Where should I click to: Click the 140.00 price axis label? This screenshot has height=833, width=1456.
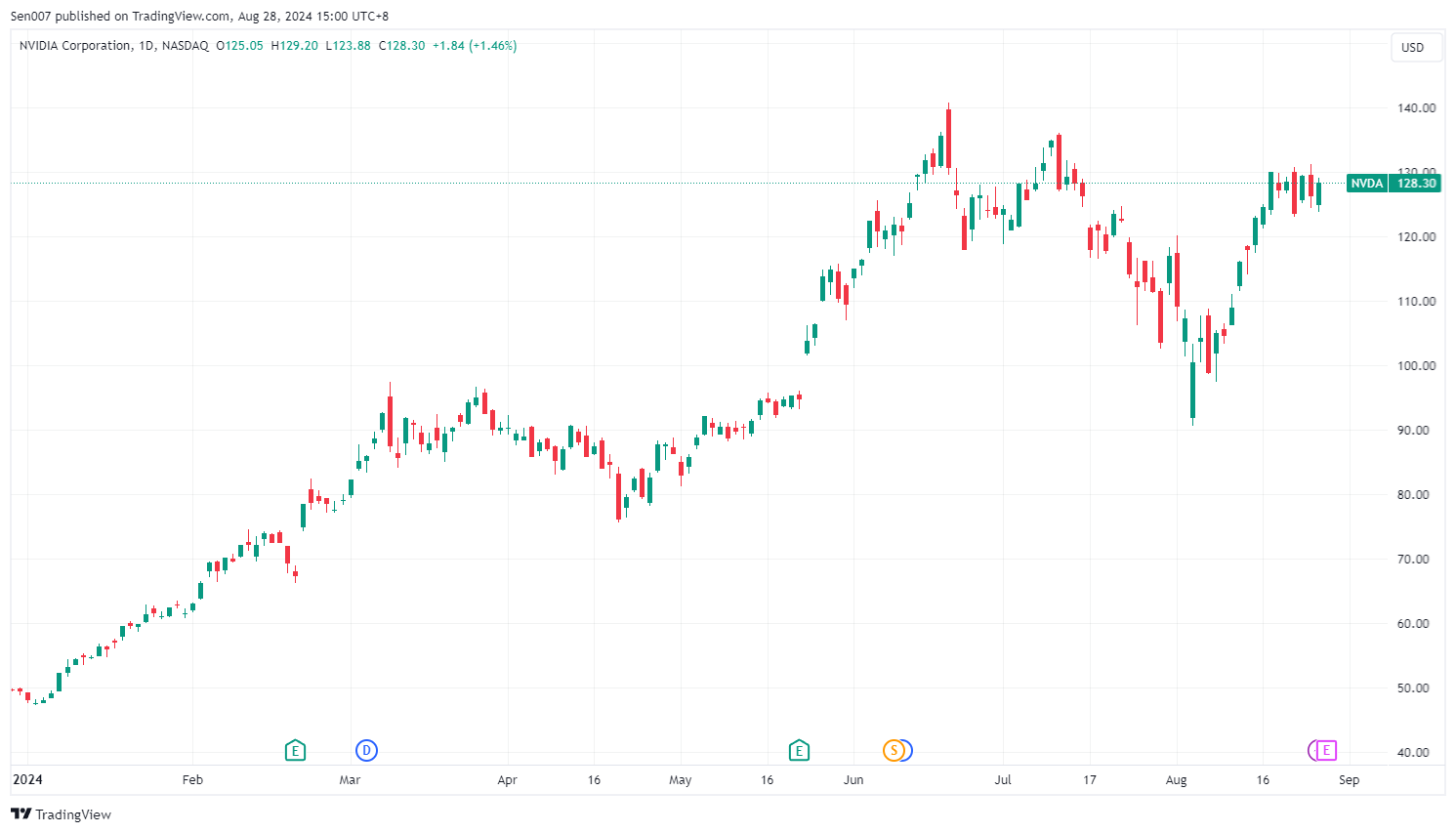[1416, 107]
